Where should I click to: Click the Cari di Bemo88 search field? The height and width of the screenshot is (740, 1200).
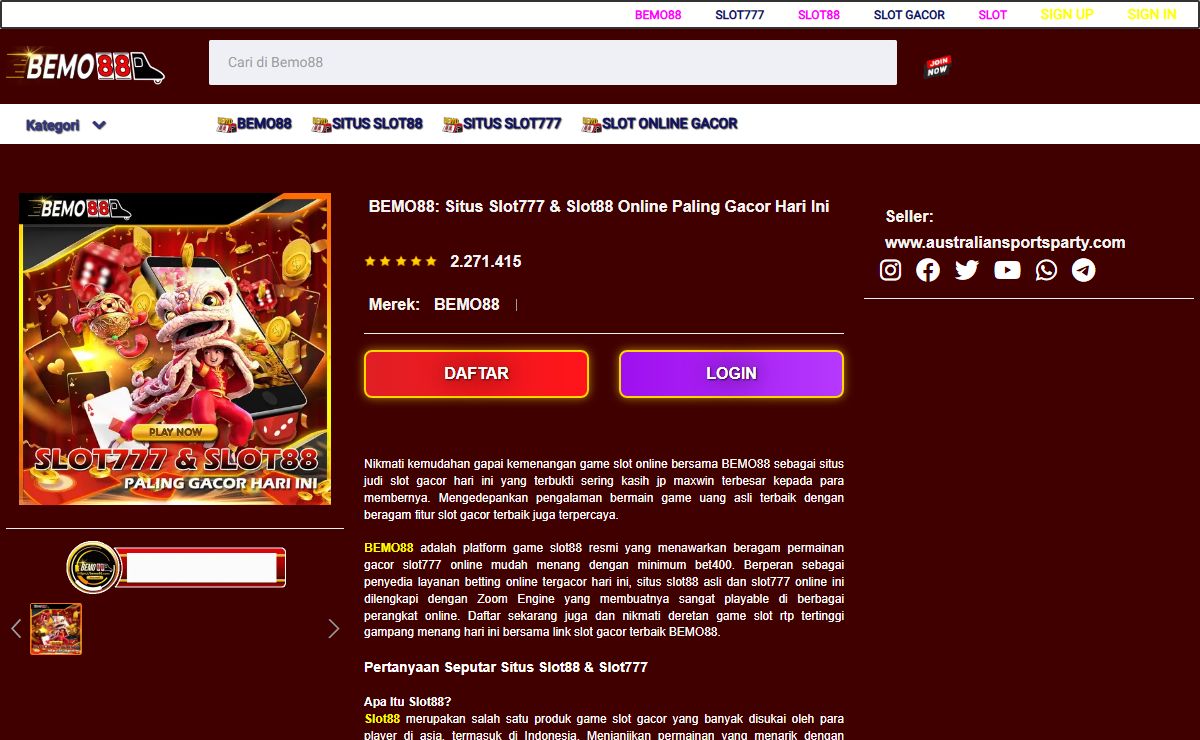(x=552, y=62)
